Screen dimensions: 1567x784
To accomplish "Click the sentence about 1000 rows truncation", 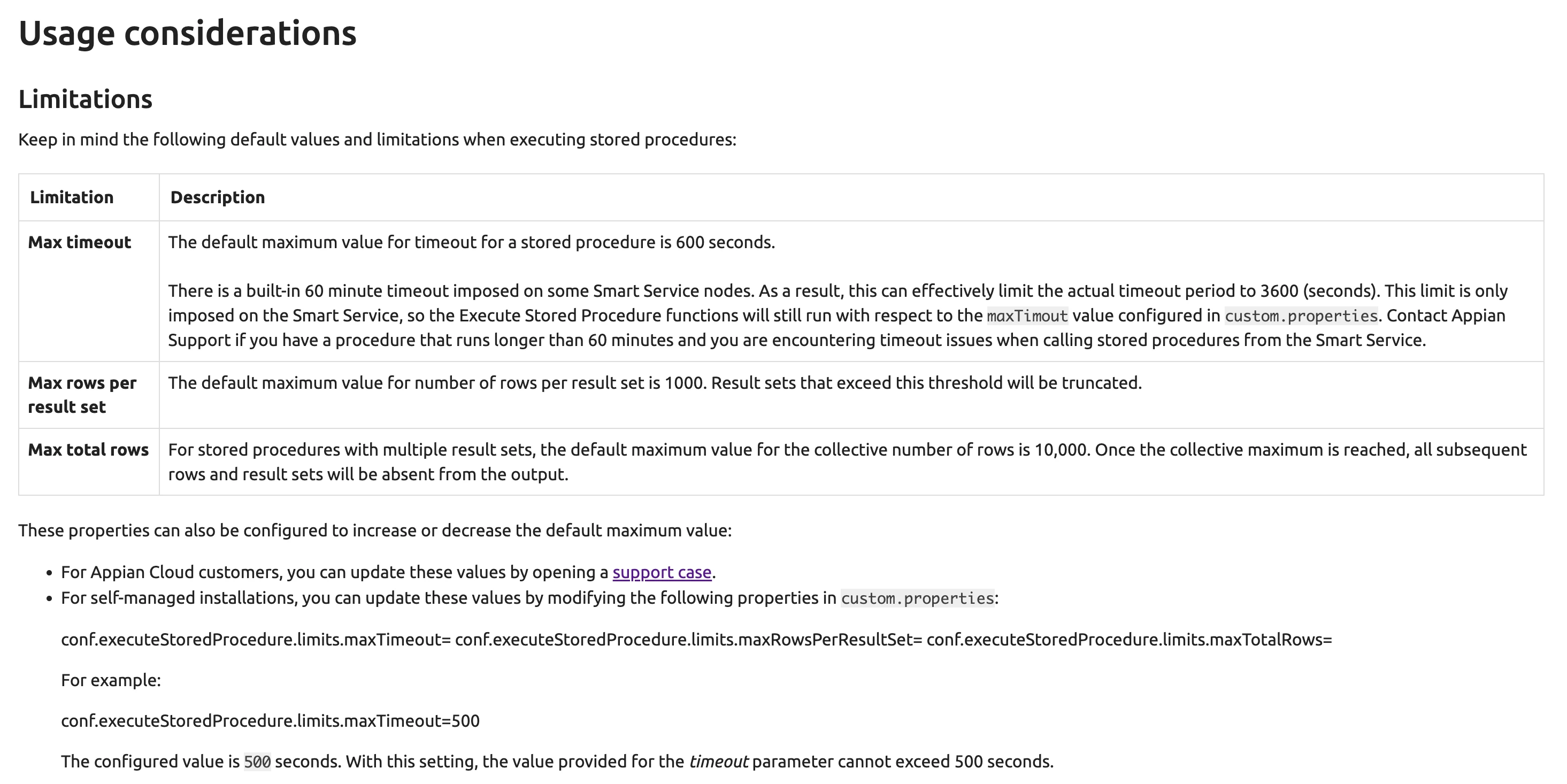I will click(x=655, y=382).
